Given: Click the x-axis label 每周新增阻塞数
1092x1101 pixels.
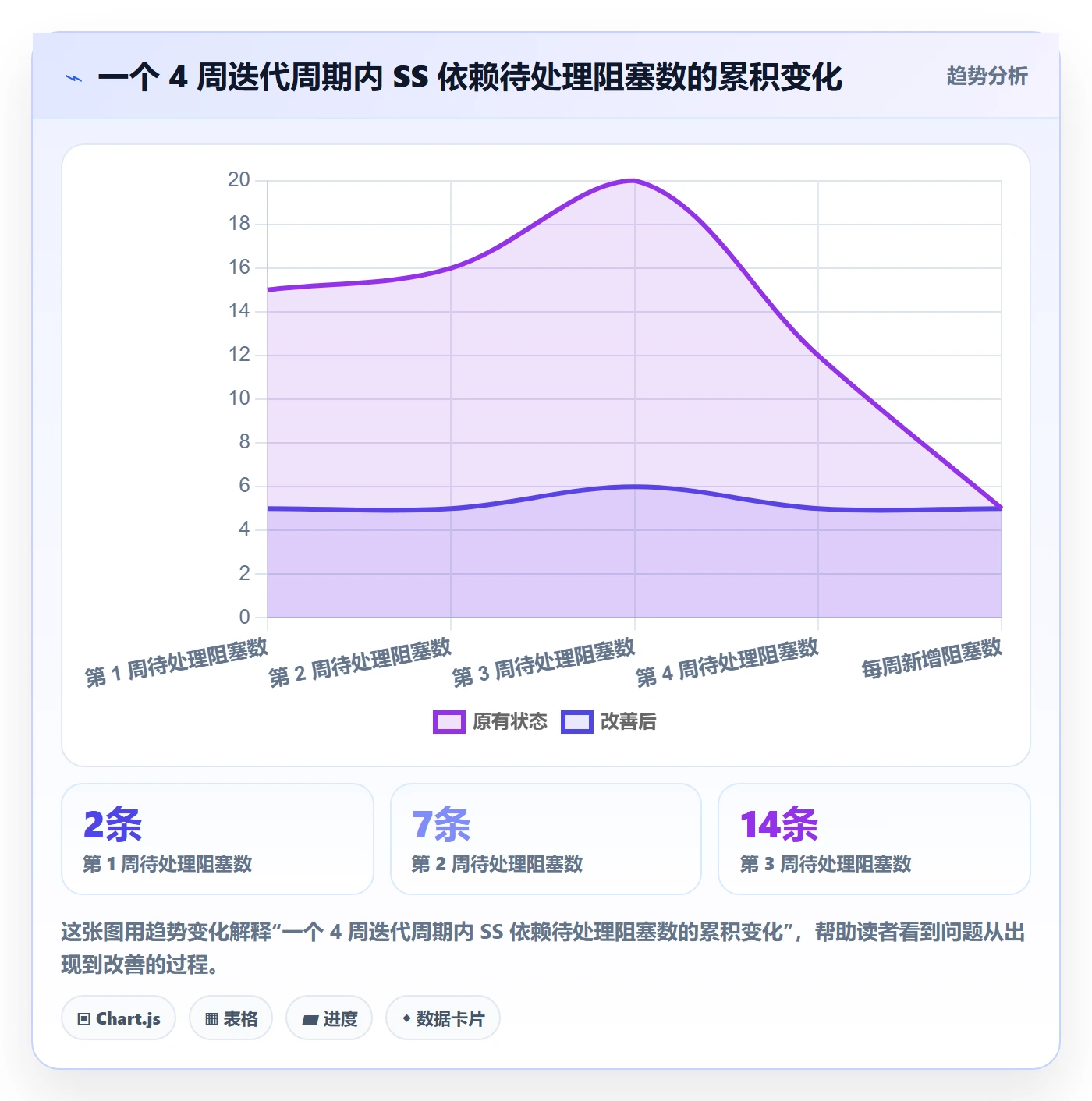Looking at the screenshot, I should 931,658.
